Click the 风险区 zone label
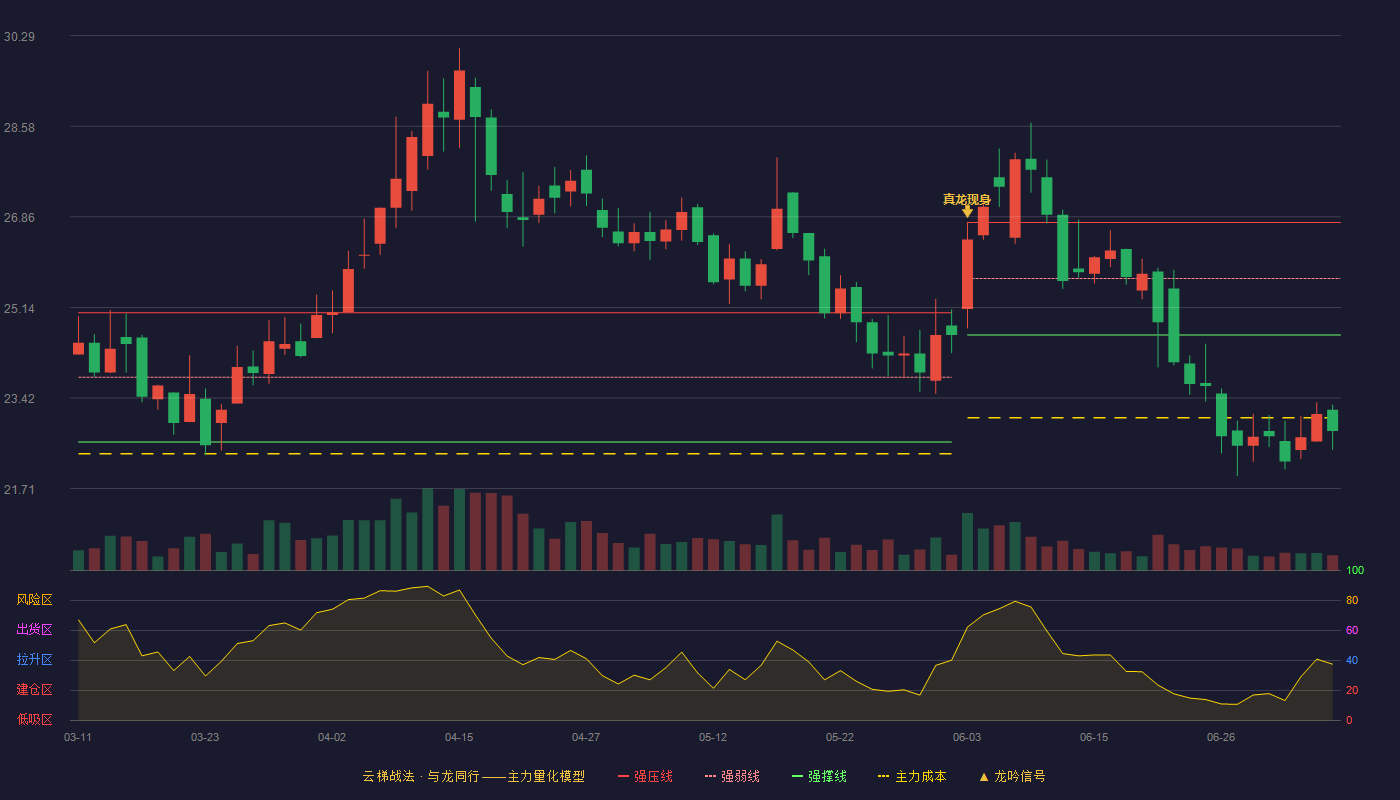Screen dimensions: 1400x800 (x=34, y=600)
